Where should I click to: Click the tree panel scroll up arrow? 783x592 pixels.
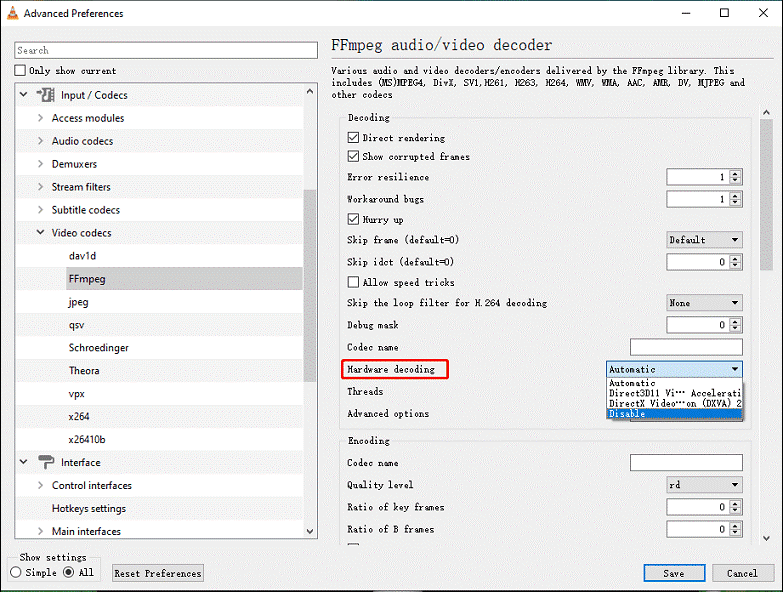coord(310,91)
